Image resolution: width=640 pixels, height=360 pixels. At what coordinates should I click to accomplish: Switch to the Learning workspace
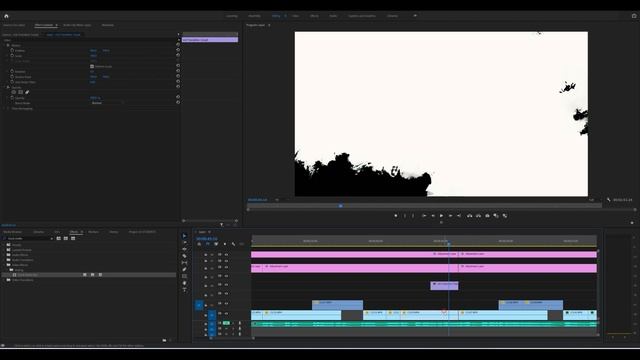pyautogui.click(x=232, y=16)
